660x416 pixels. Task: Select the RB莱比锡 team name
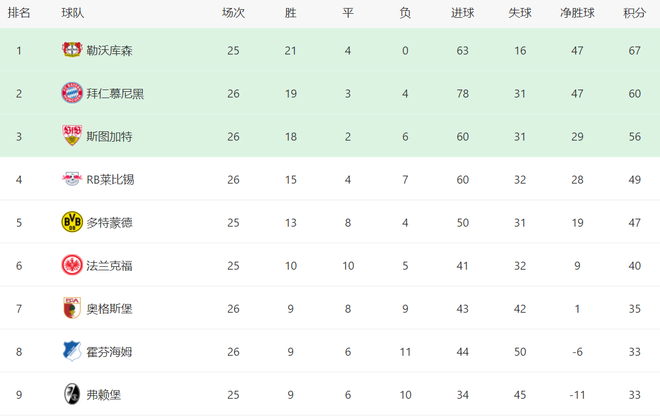(110, 179)
